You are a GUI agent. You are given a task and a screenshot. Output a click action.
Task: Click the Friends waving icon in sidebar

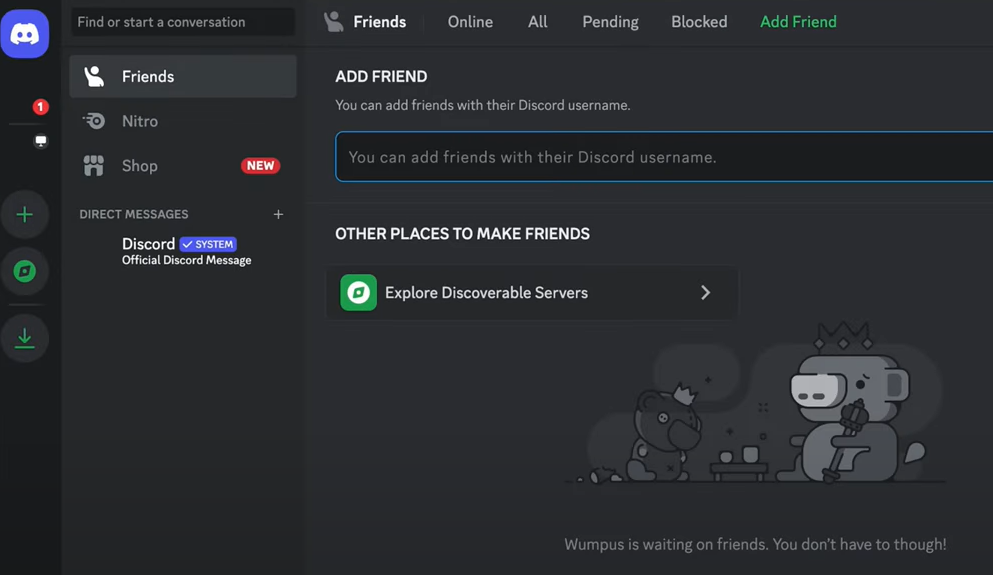pos(94,77)
